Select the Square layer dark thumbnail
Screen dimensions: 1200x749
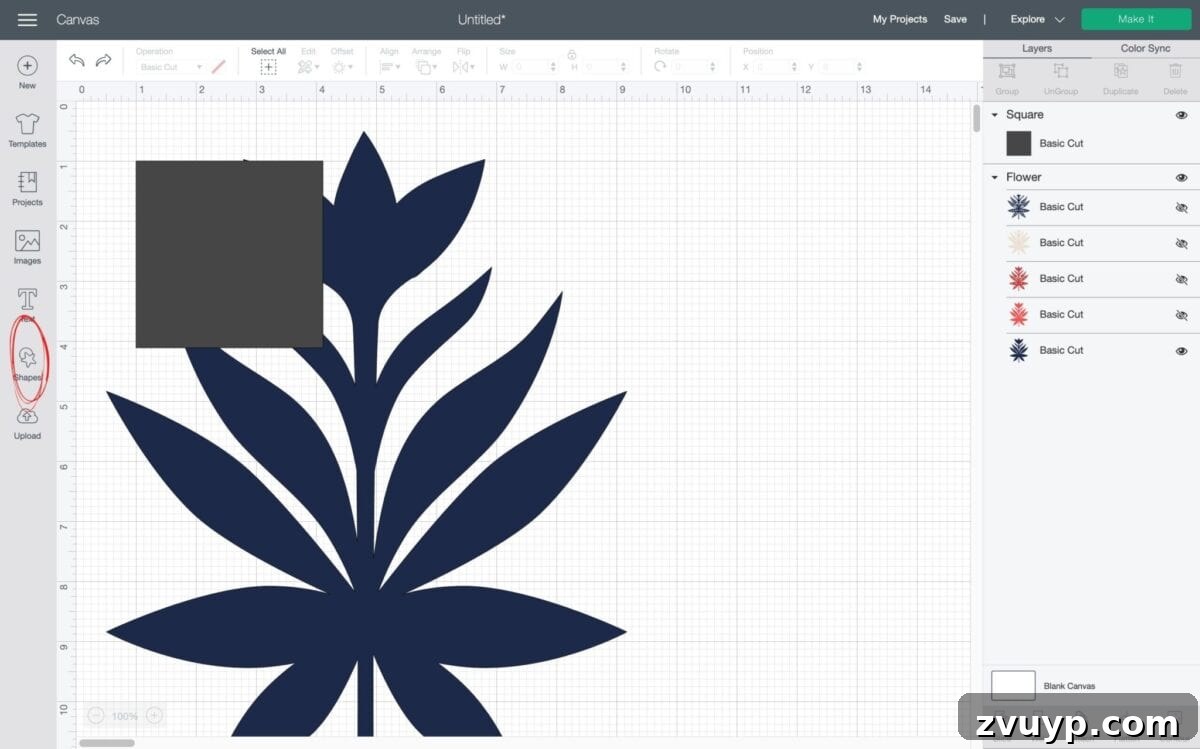(x=1018, y=143)
